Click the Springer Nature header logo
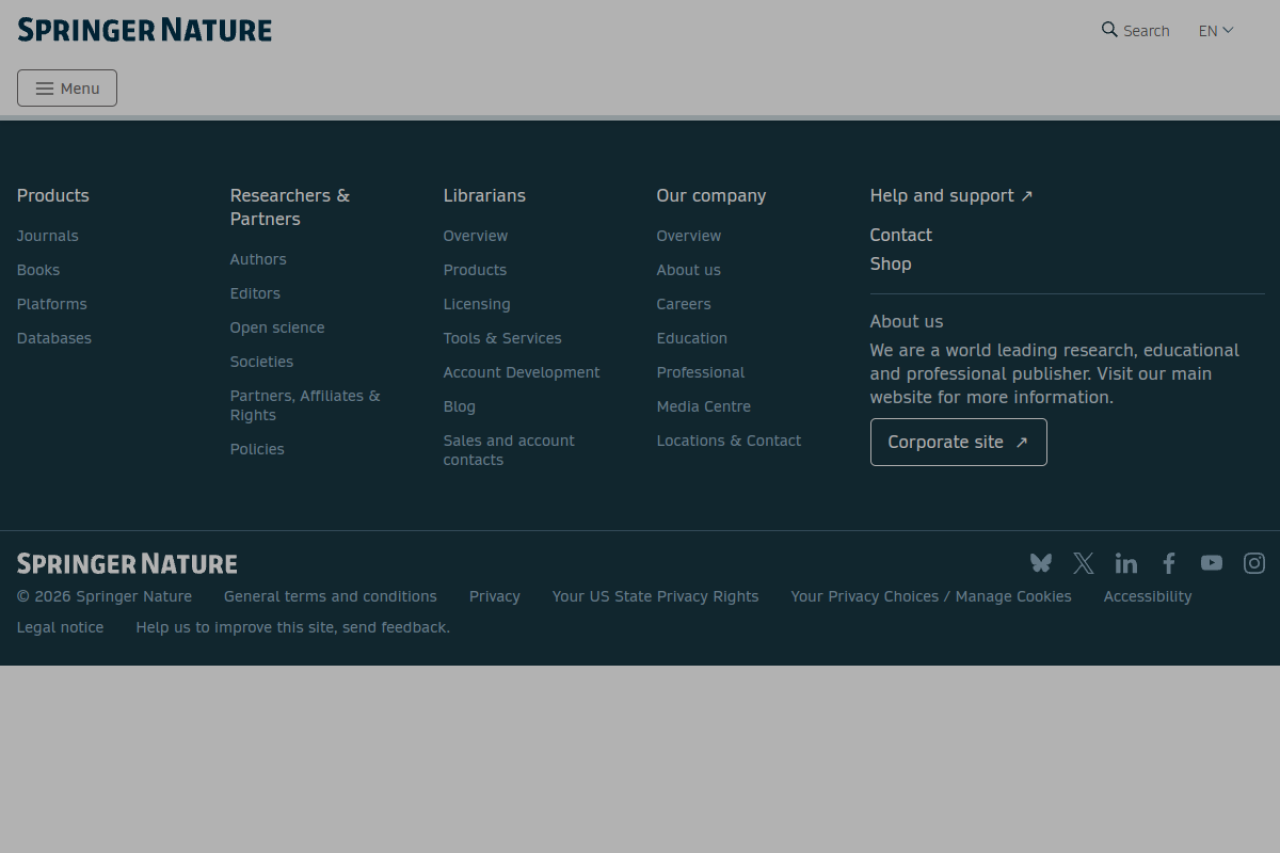Screen dimensions: 1280x853 click(144, 30)
